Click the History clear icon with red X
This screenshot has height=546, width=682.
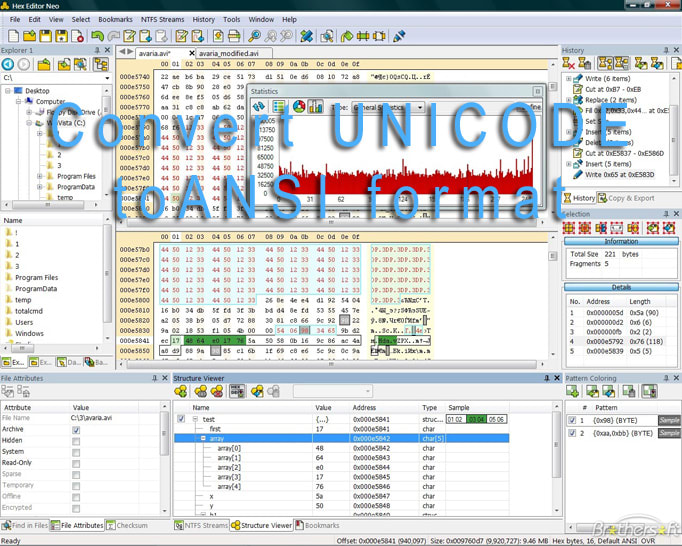[568, 64]
